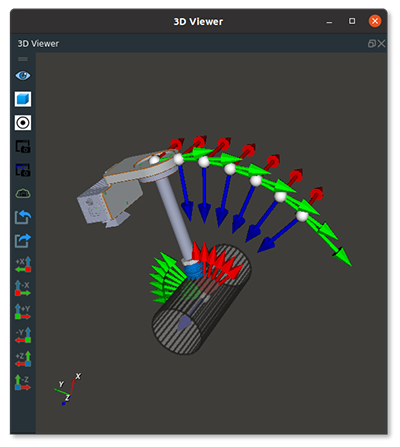The height and width of the screenshot is (447, 400).
Task: Toggle the blue cube solid view
Action: pyautogui.click(x=23, y=99)
